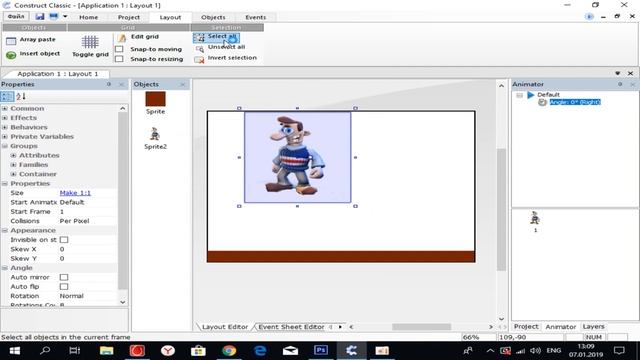
Task: Click the Insert object green icon
Action: tap(11, 54)
